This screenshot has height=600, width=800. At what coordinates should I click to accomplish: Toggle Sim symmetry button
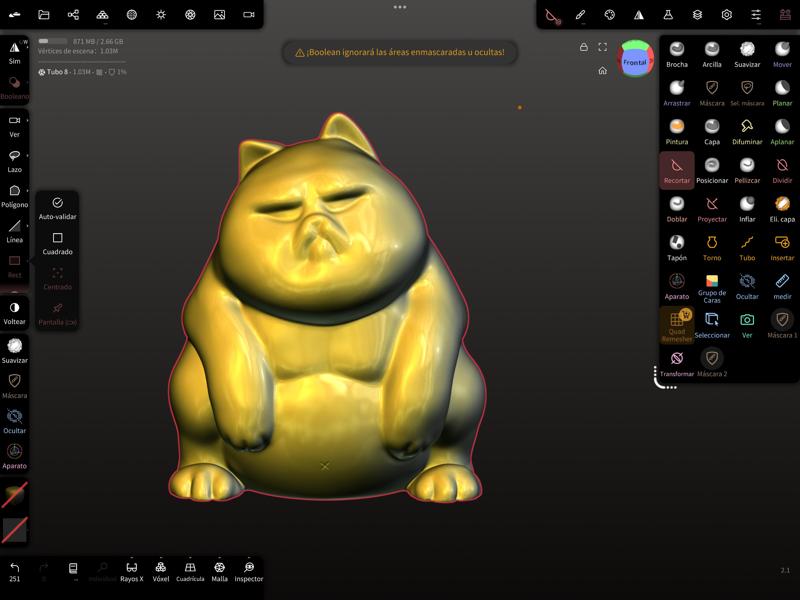coord(14,53)
